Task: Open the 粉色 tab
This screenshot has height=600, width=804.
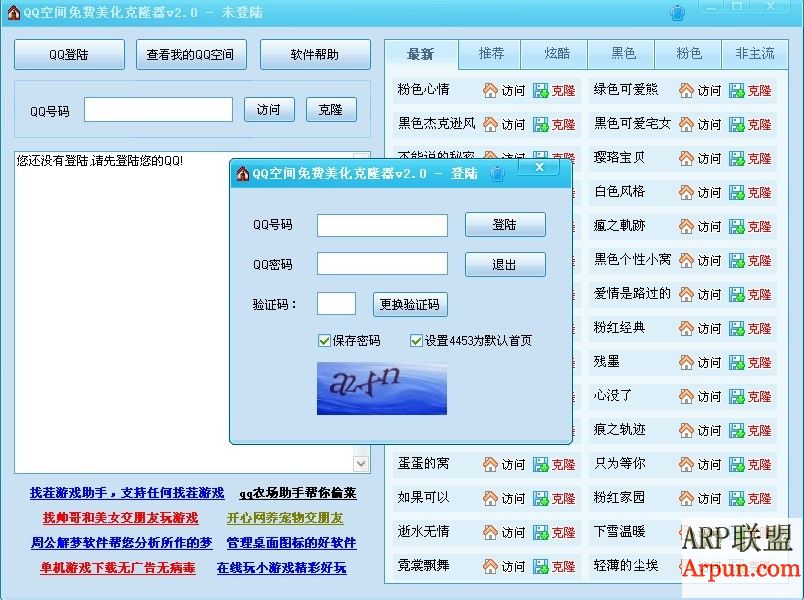Action: [x=689, y=53]
